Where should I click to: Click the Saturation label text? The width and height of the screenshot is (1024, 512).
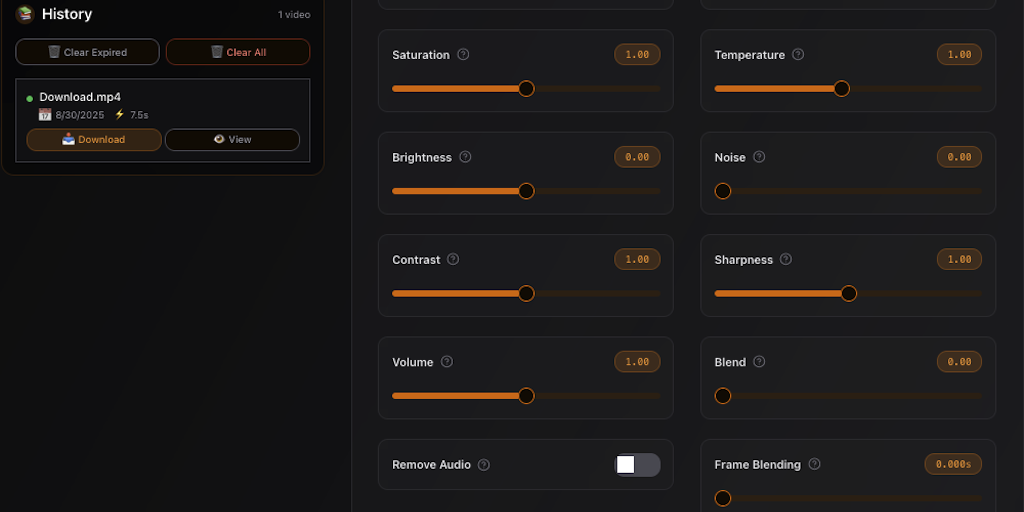(421, 55)
